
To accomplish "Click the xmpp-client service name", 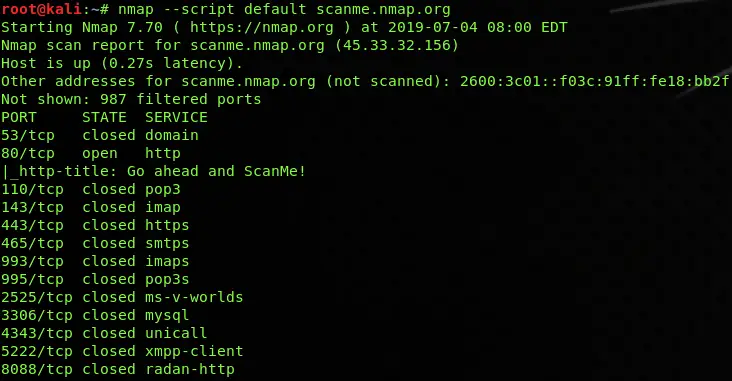I will click(x=194, y=351).
